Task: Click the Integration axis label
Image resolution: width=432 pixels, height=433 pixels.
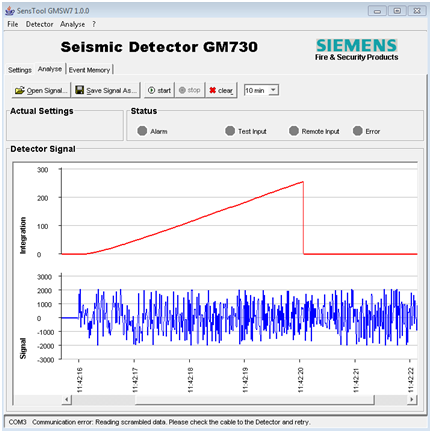Action: coord(23,235)
